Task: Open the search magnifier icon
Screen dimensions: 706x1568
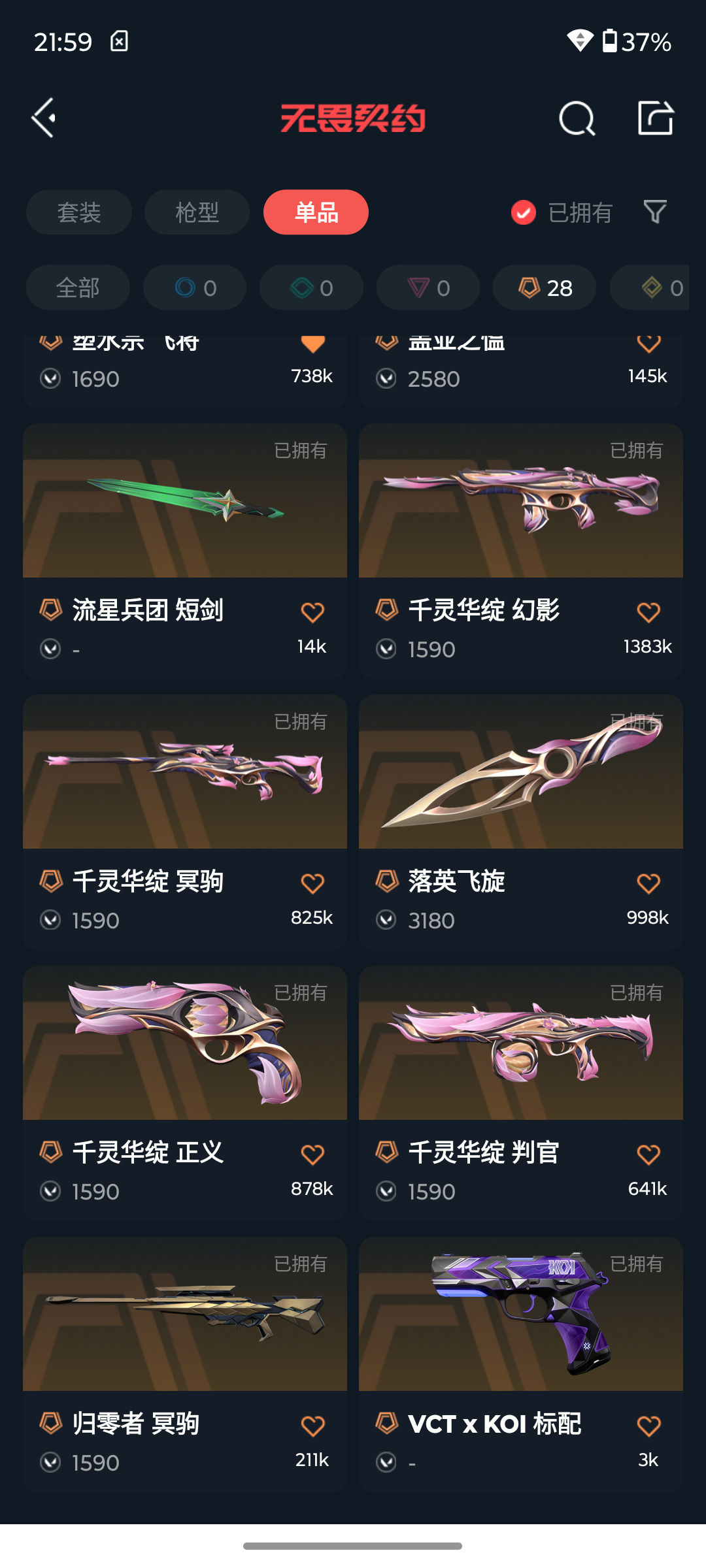Action: click(x=577, y=118)
